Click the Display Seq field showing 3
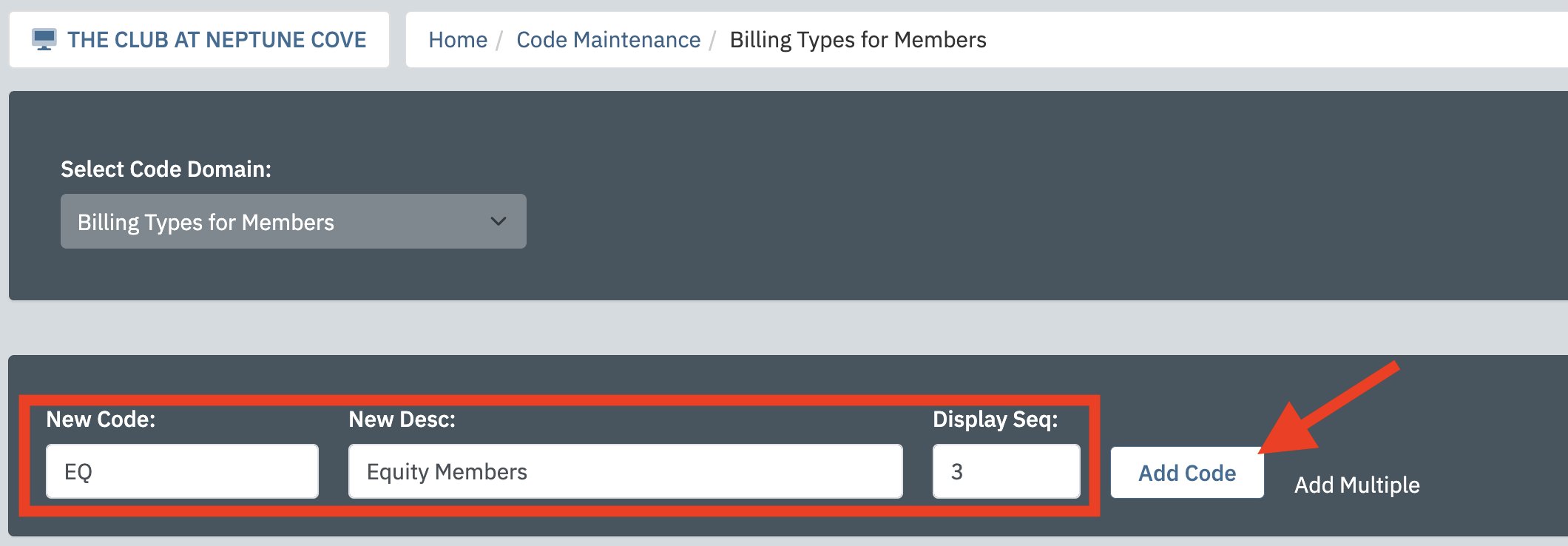Viewport: 1568px width, 546px height. click(x=1006, y=471)
